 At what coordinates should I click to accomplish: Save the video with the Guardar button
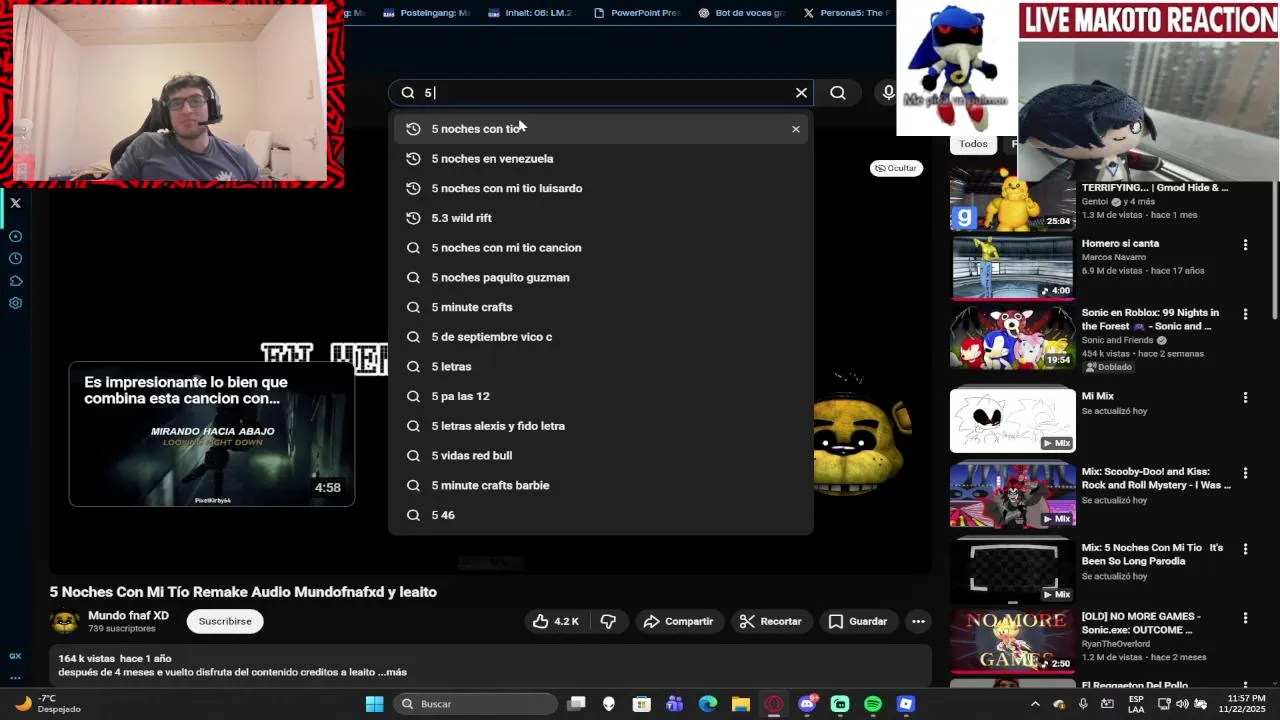tap(858, 621)
